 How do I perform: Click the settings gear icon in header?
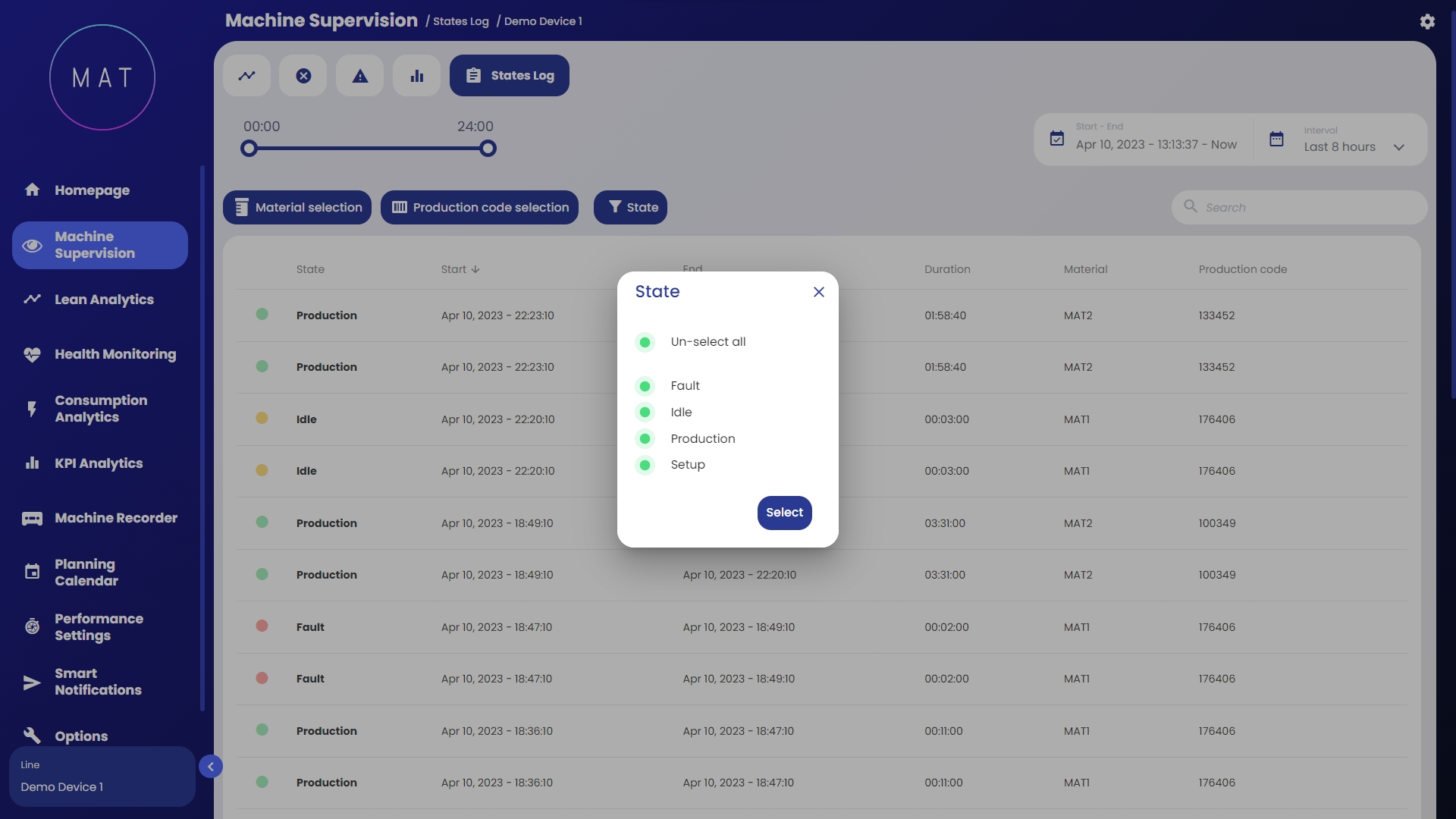1427,21
